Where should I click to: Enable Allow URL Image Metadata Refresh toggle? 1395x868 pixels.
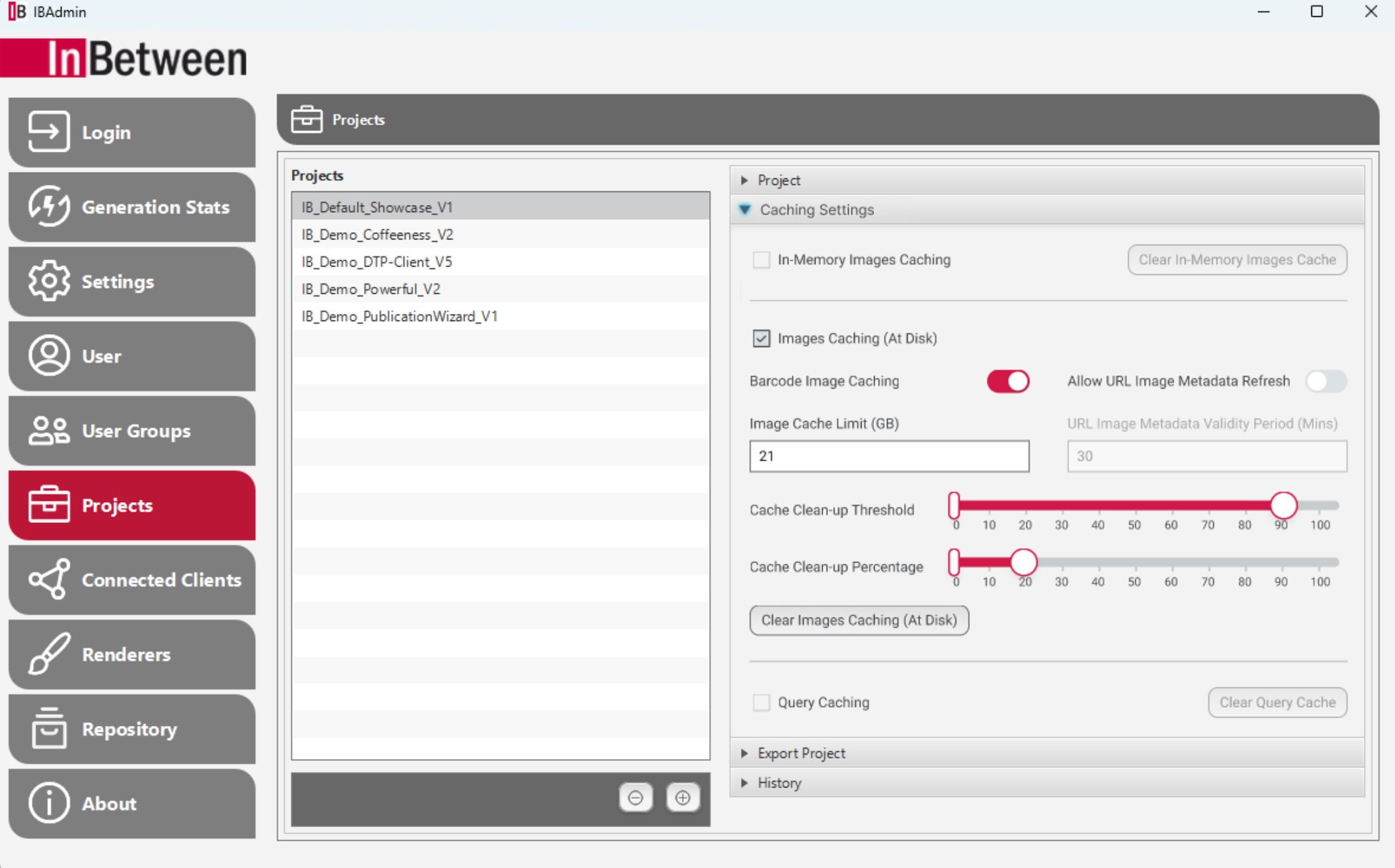pos(1326,381)
